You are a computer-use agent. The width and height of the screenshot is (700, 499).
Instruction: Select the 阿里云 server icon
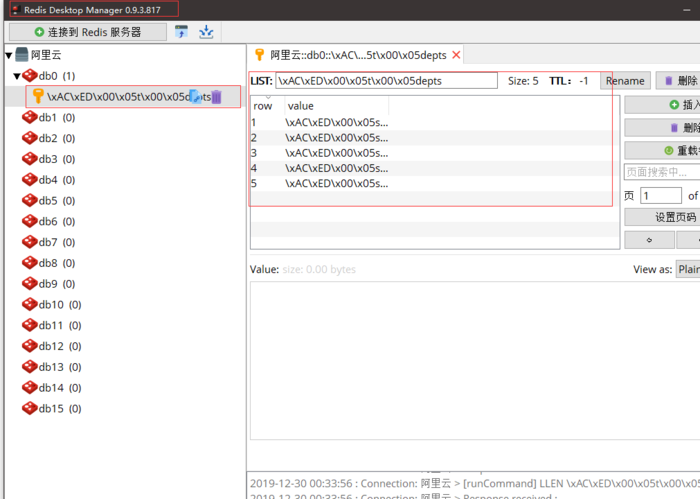(21, 55)
